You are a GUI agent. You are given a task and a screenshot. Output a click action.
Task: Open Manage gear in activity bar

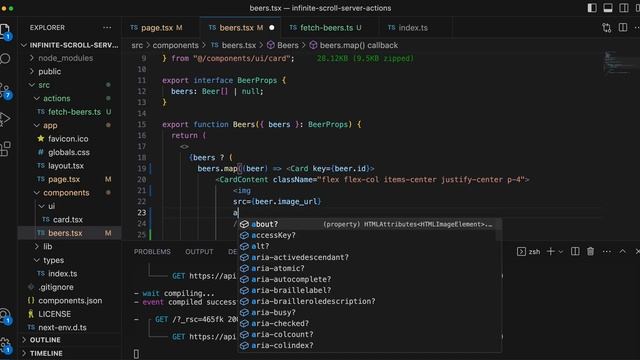pos(5,345)
